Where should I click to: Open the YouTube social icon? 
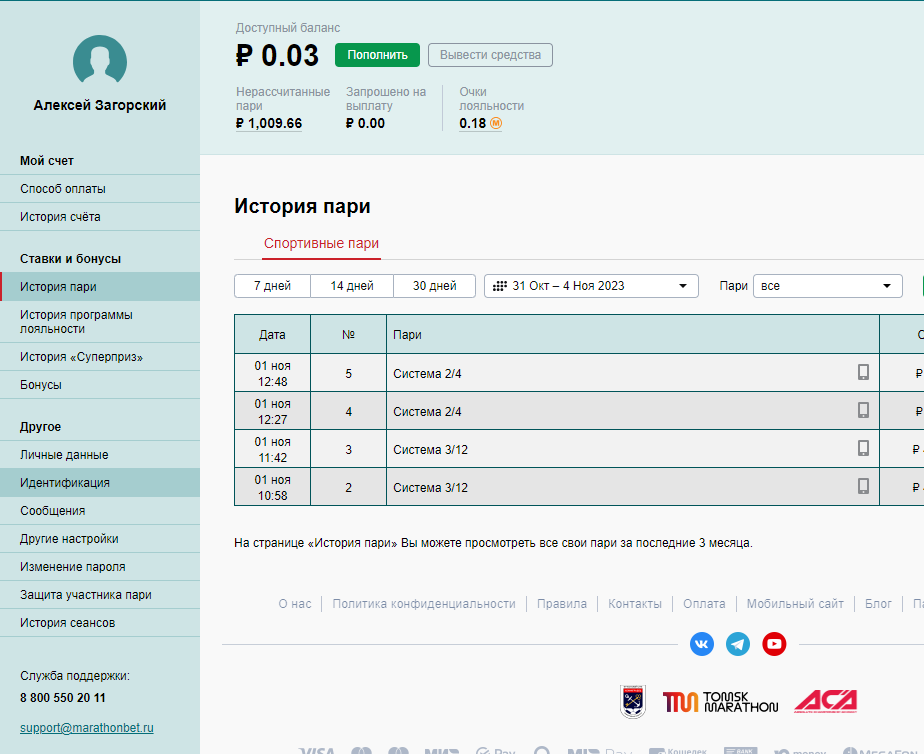point(774,644)
